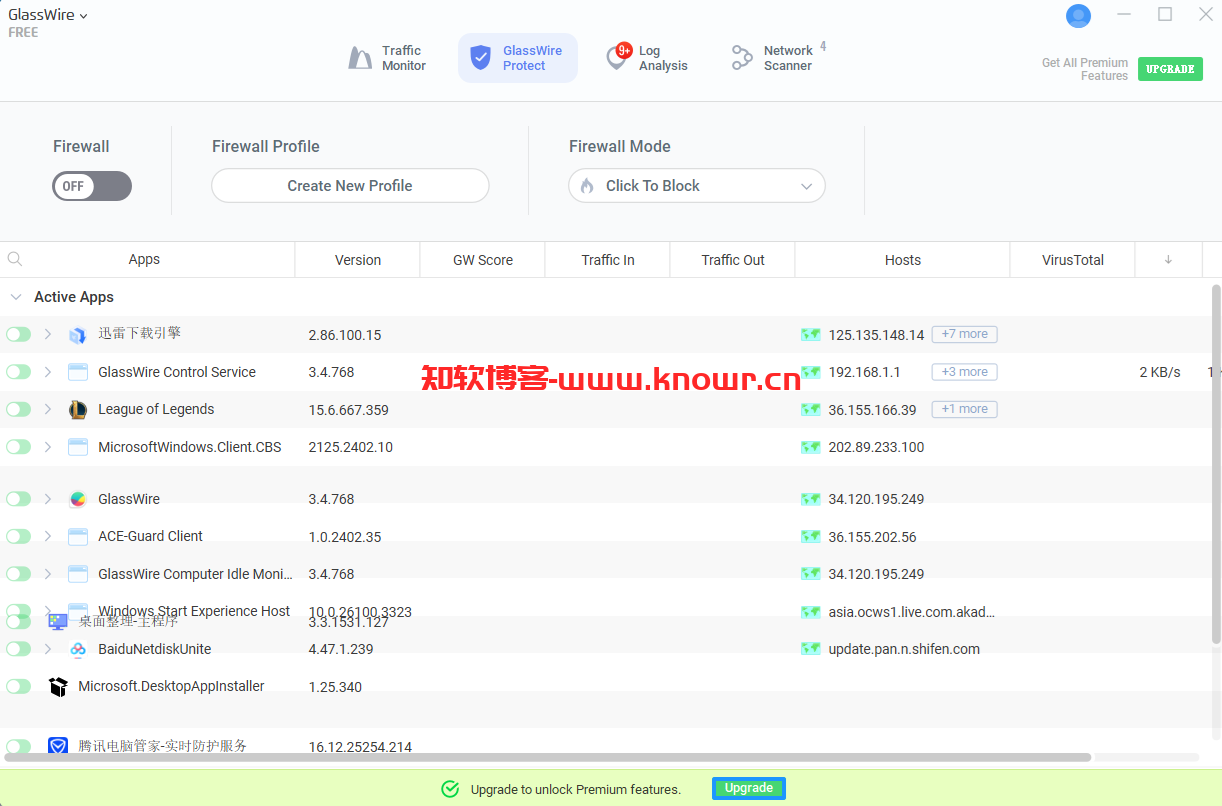Click the flag icon in the ACE-Guard Client row
1222x806 pixels.
[811, 537]
